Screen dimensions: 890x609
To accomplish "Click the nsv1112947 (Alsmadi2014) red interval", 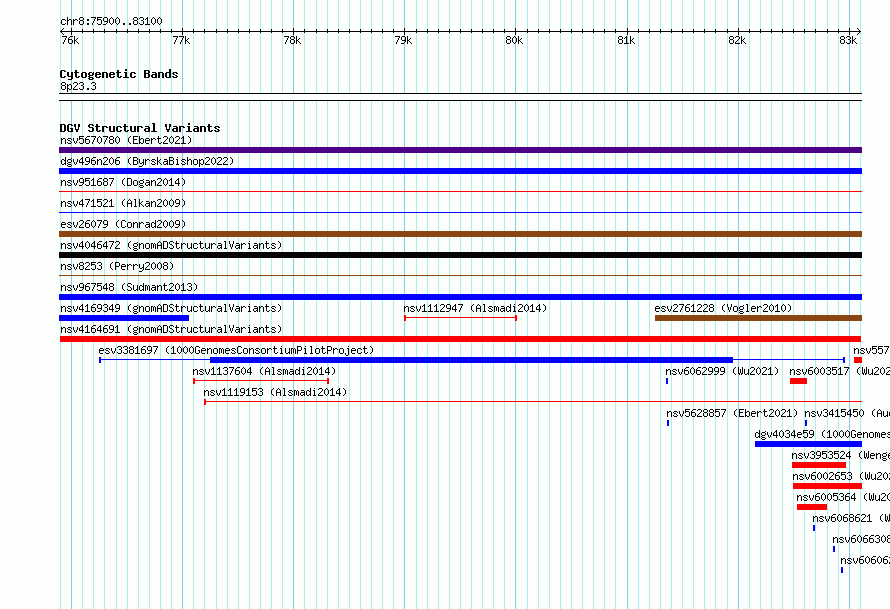I will (460, 318).
